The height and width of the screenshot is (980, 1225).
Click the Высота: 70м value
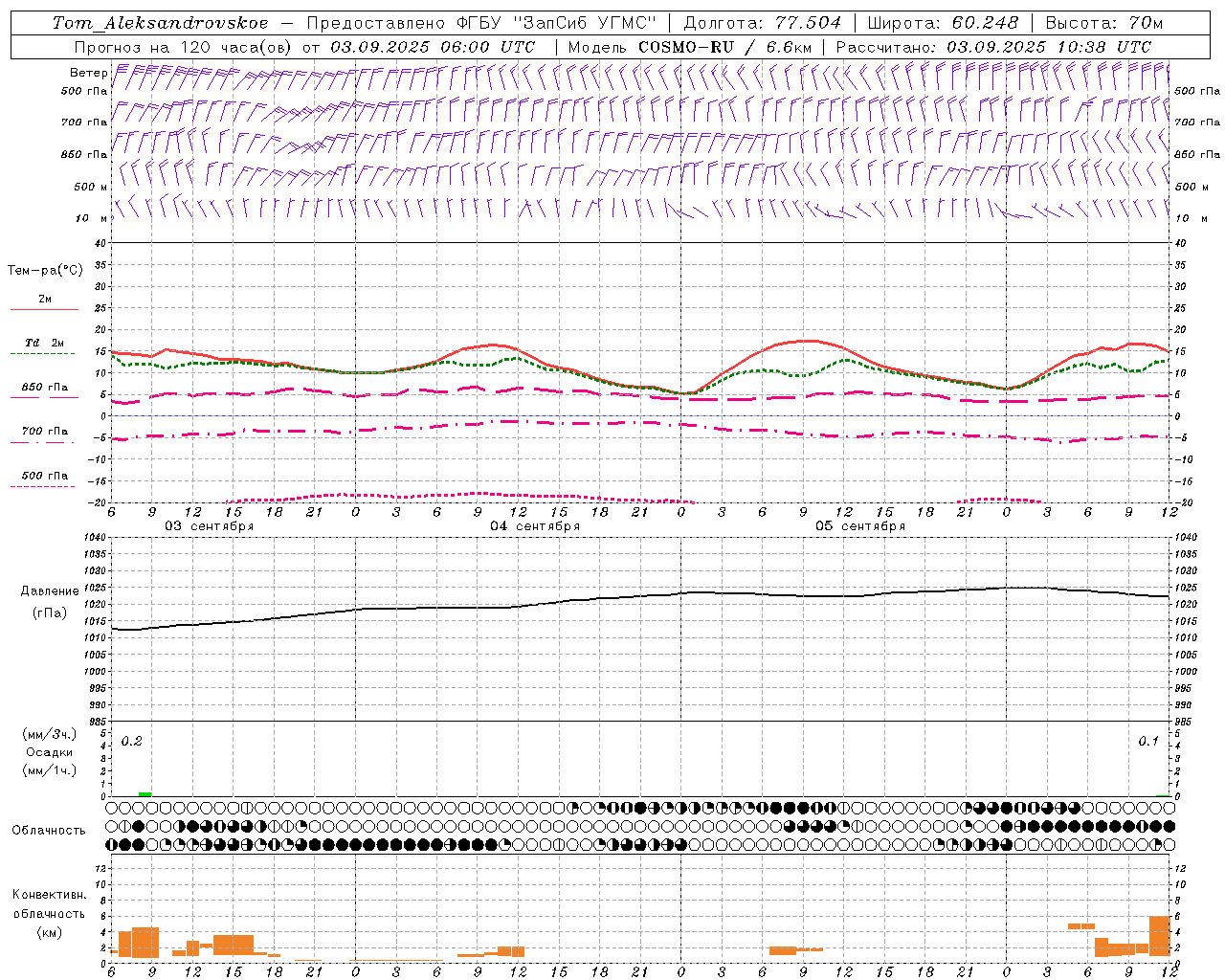click(1103, 23)
